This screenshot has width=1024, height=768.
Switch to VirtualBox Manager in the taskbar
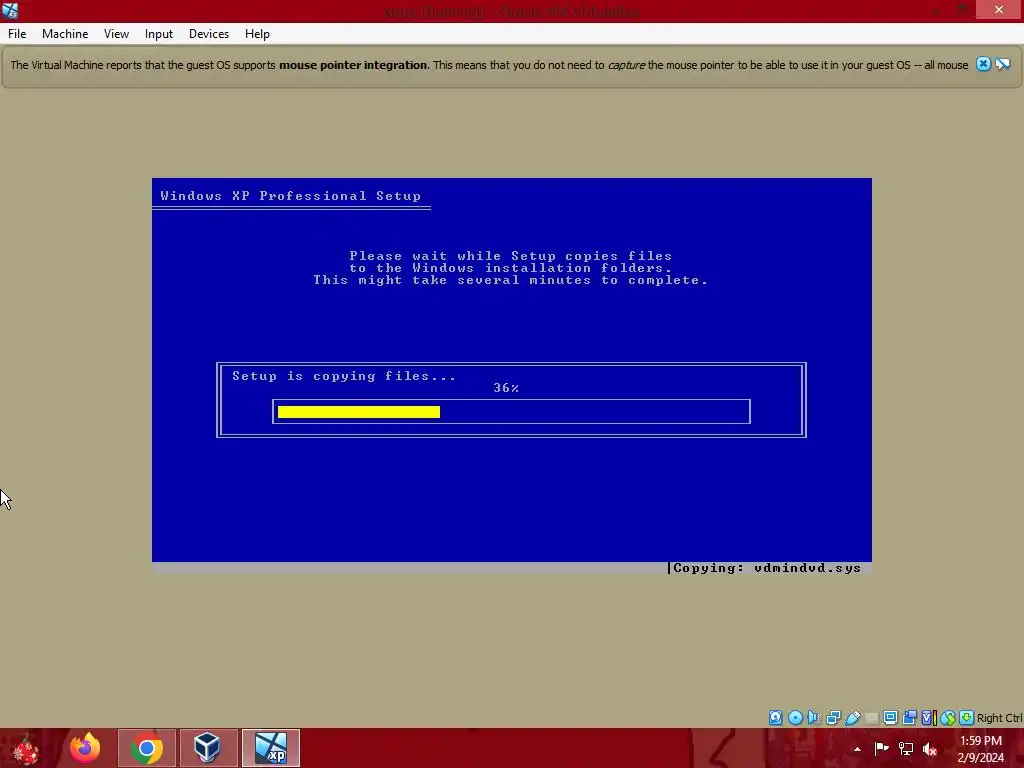(208, 748)
